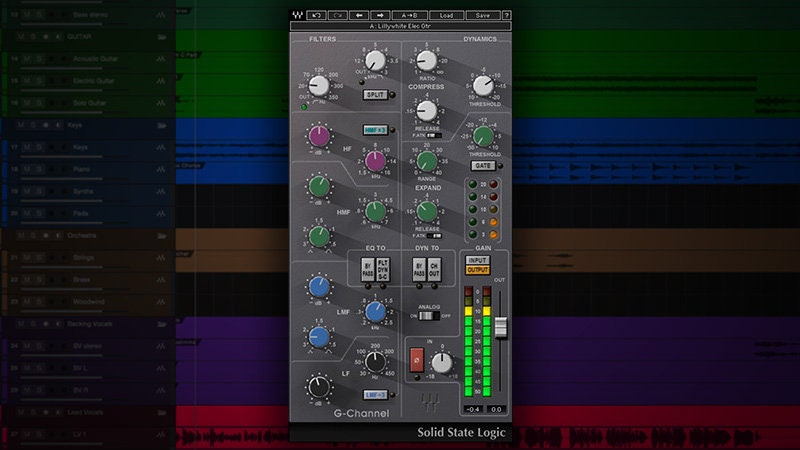Screen dimensions: 800x450
Task: Click the gain reduction LED column
Action: point(493,210)
